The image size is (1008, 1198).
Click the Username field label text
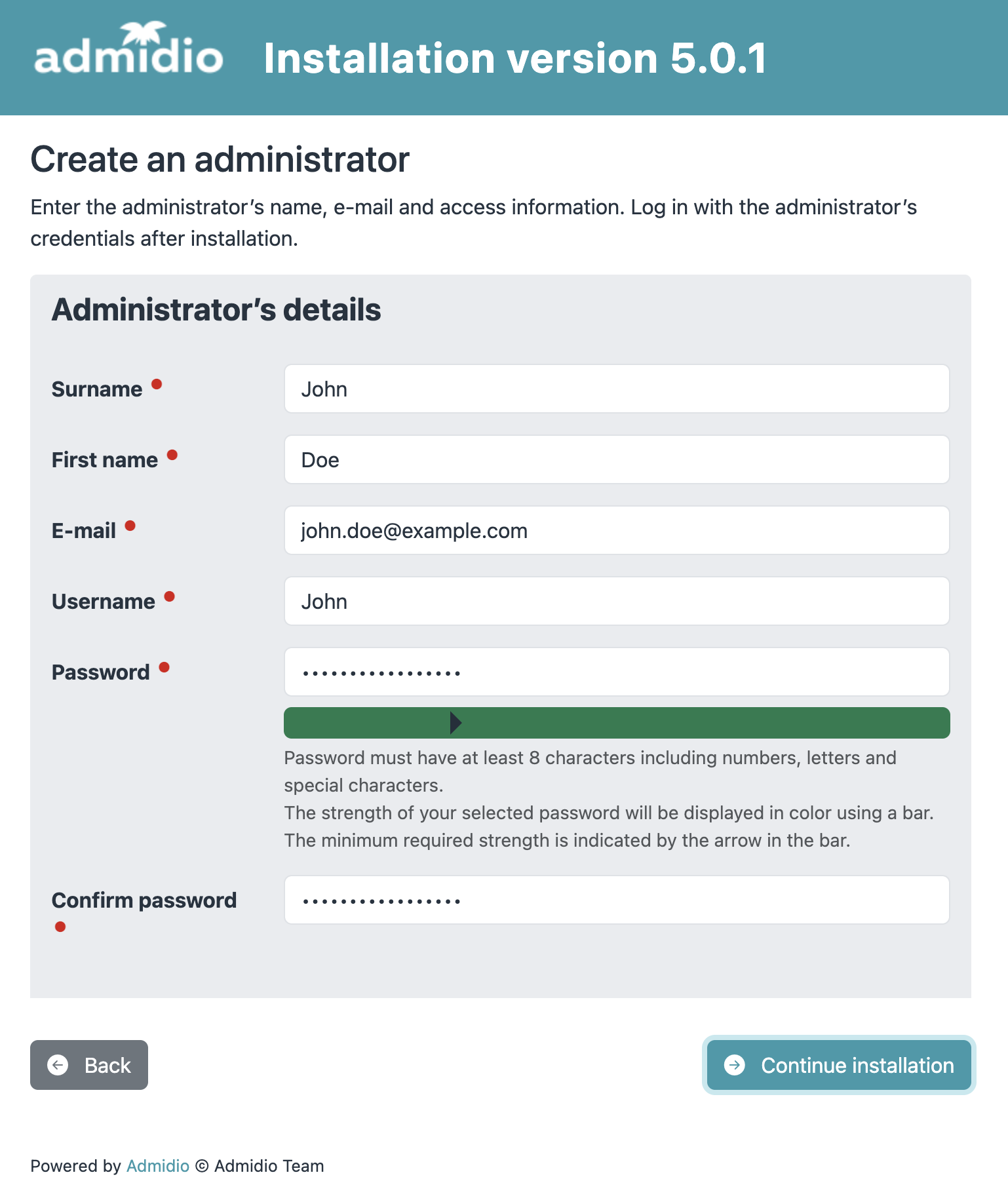coord(104,602)
